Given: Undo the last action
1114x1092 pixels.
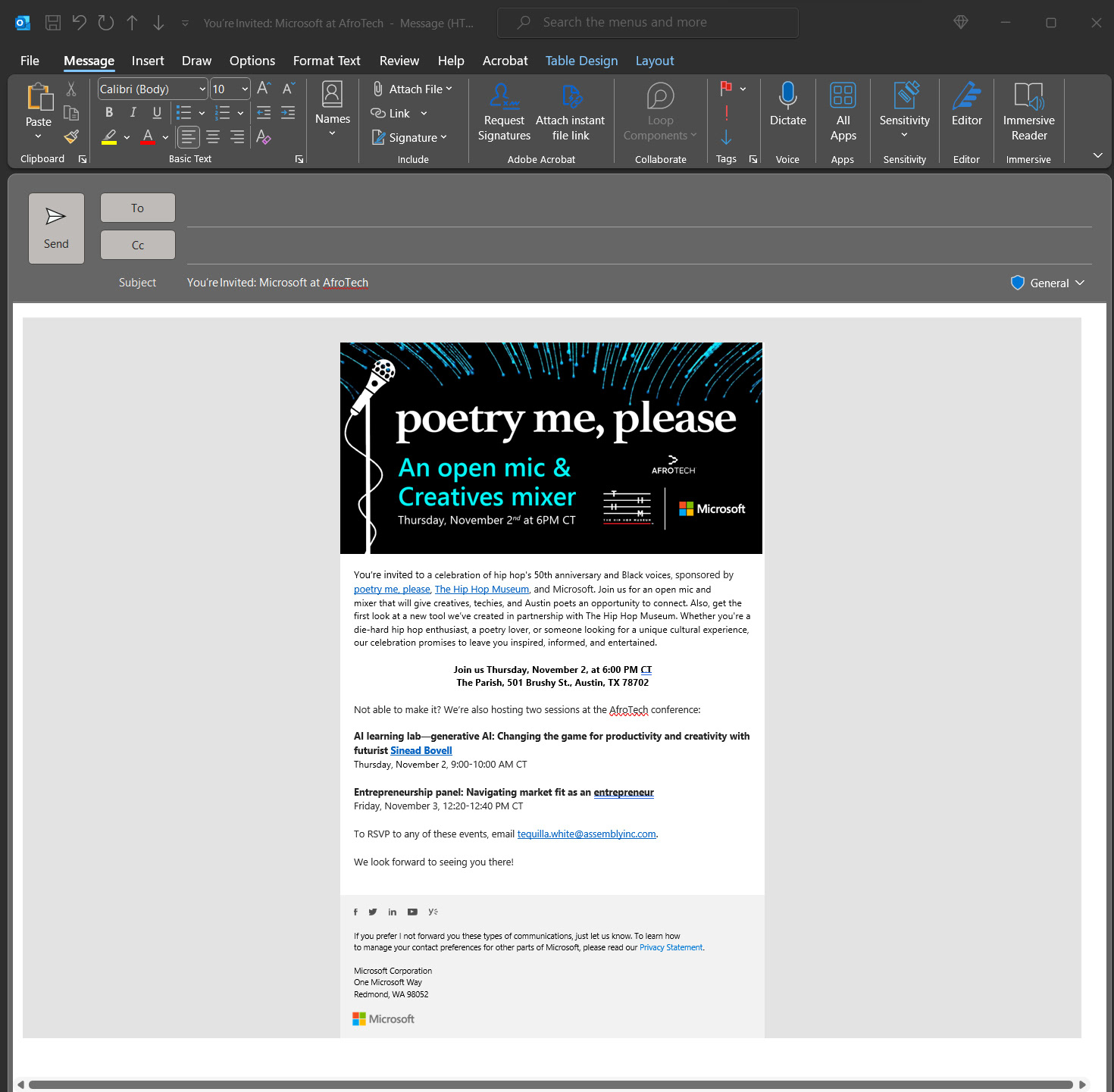Looking at the screenshot, I should (80, 23).
